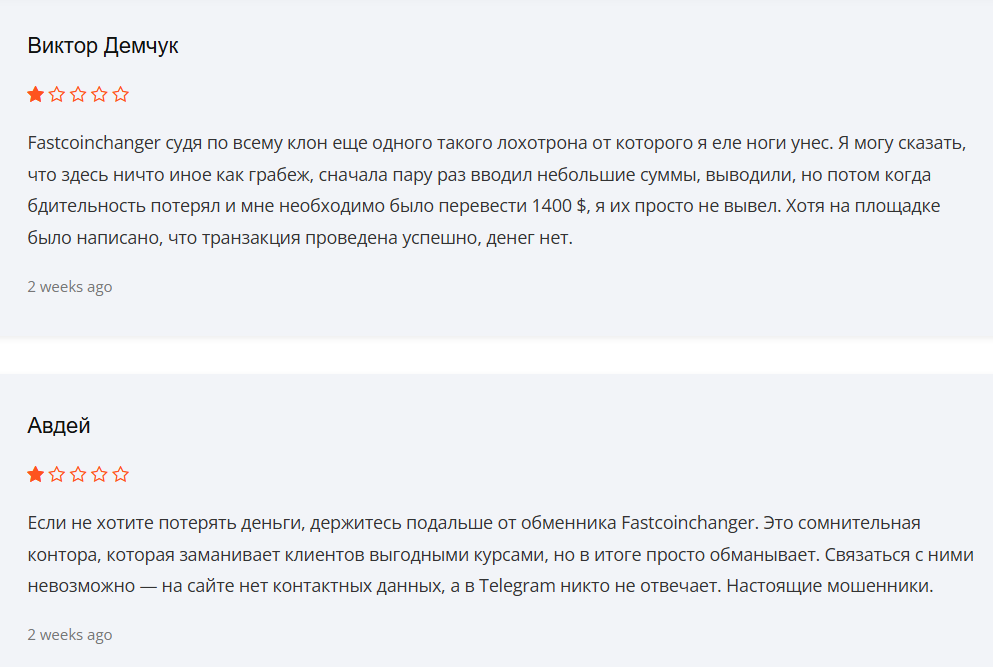Click the fifth star in Авдей's rating

tap(120, 474)
